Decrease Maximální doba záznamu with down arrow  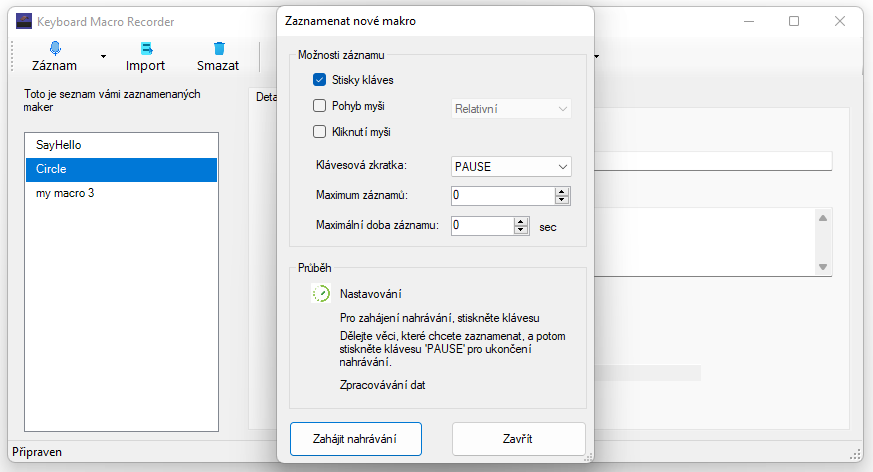520,231
